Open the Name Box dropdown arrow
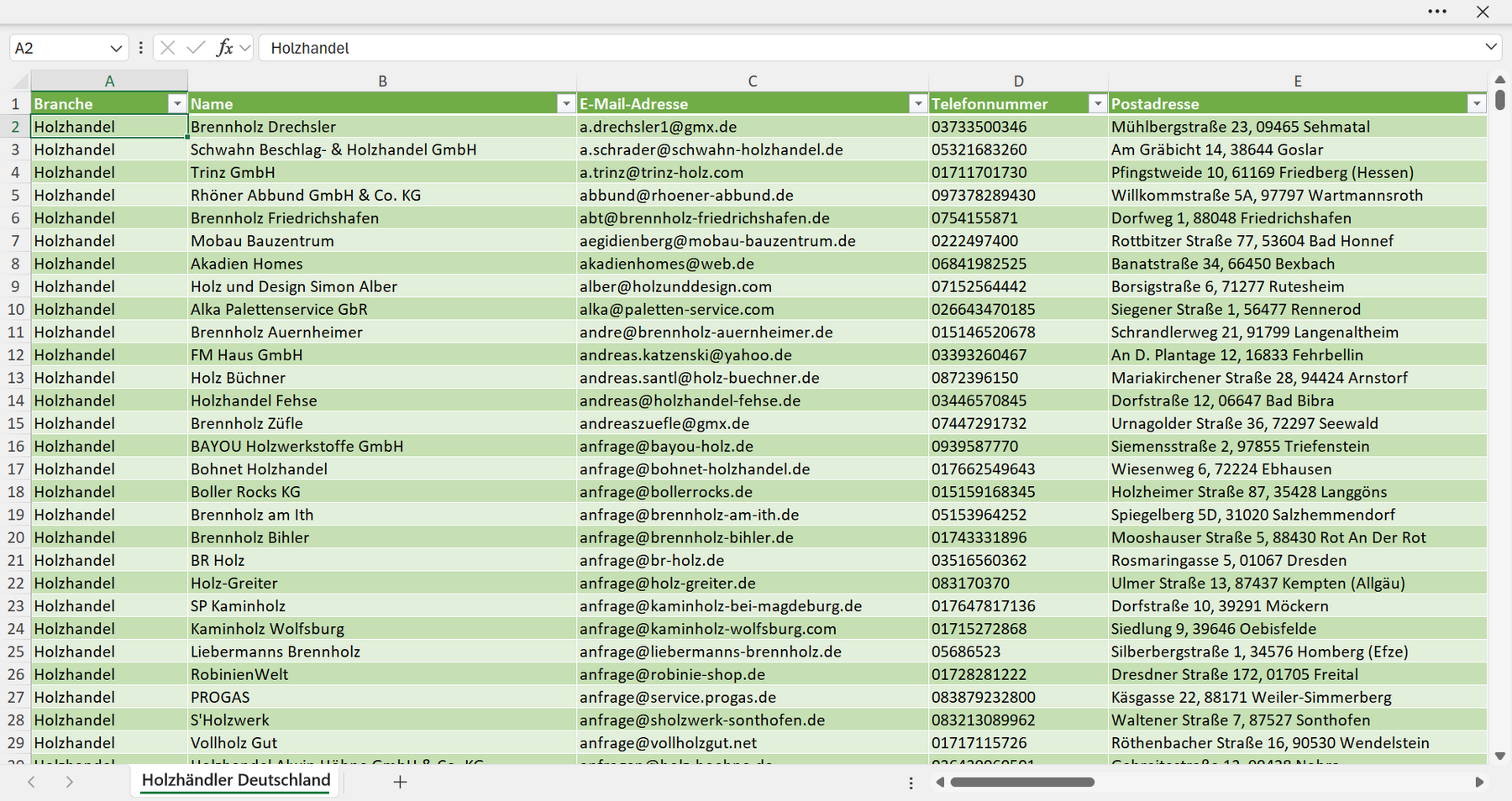This screenshot has width=1512, height=801. point(116,49)
